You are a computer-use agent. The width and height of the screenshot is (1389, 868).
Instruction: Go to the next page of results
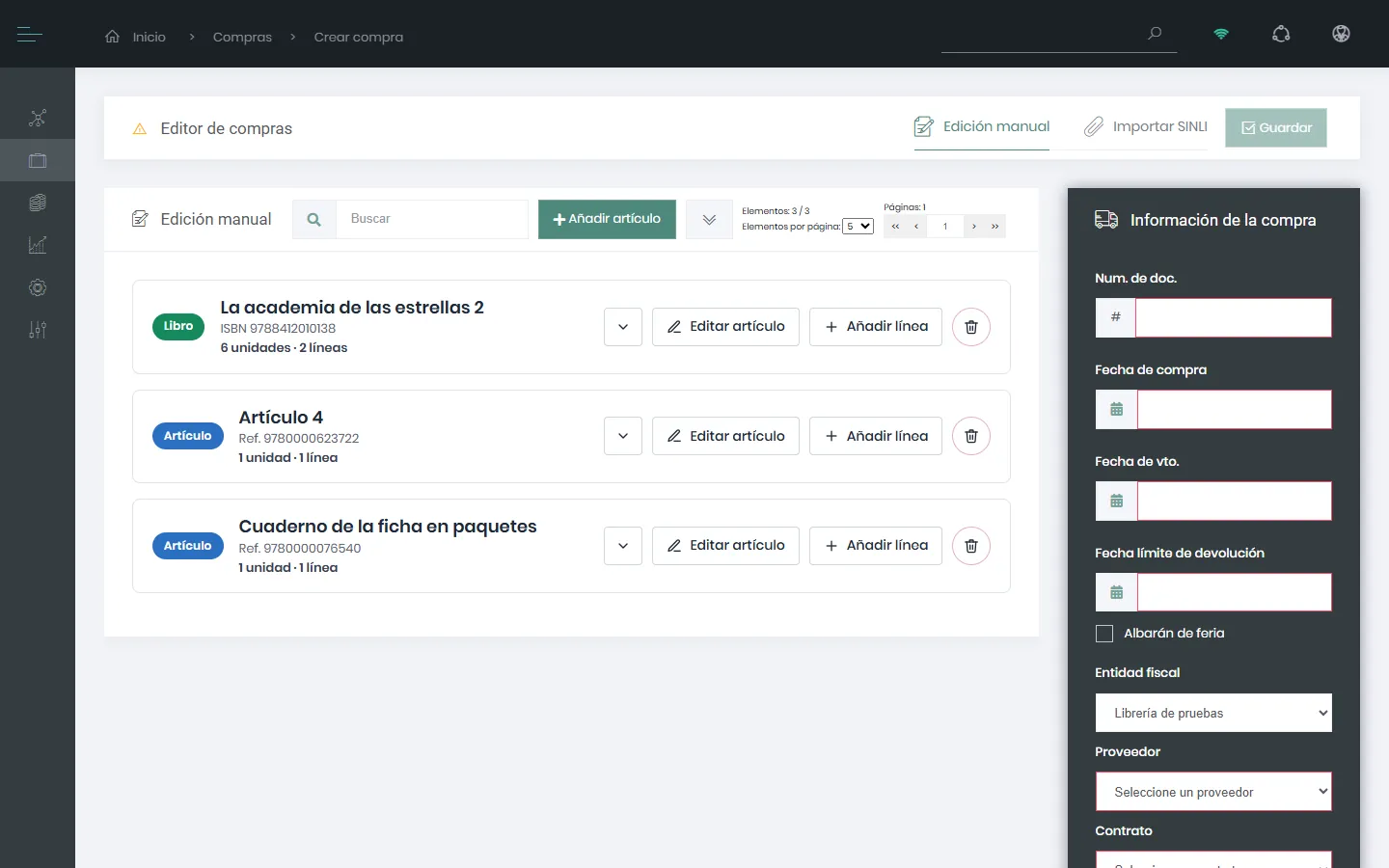974,227
